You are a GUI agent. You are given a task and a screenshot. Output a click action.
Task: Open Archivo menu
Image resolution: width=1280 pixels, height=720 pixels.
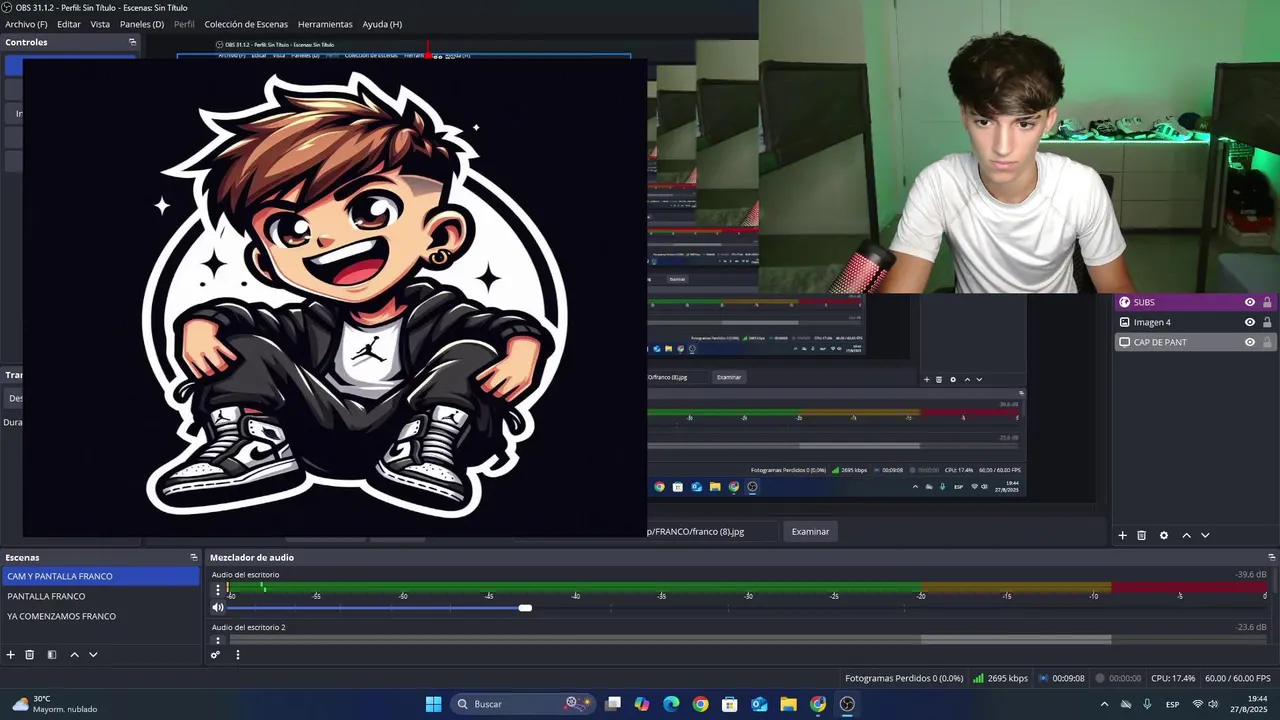[x=26, y=24]
